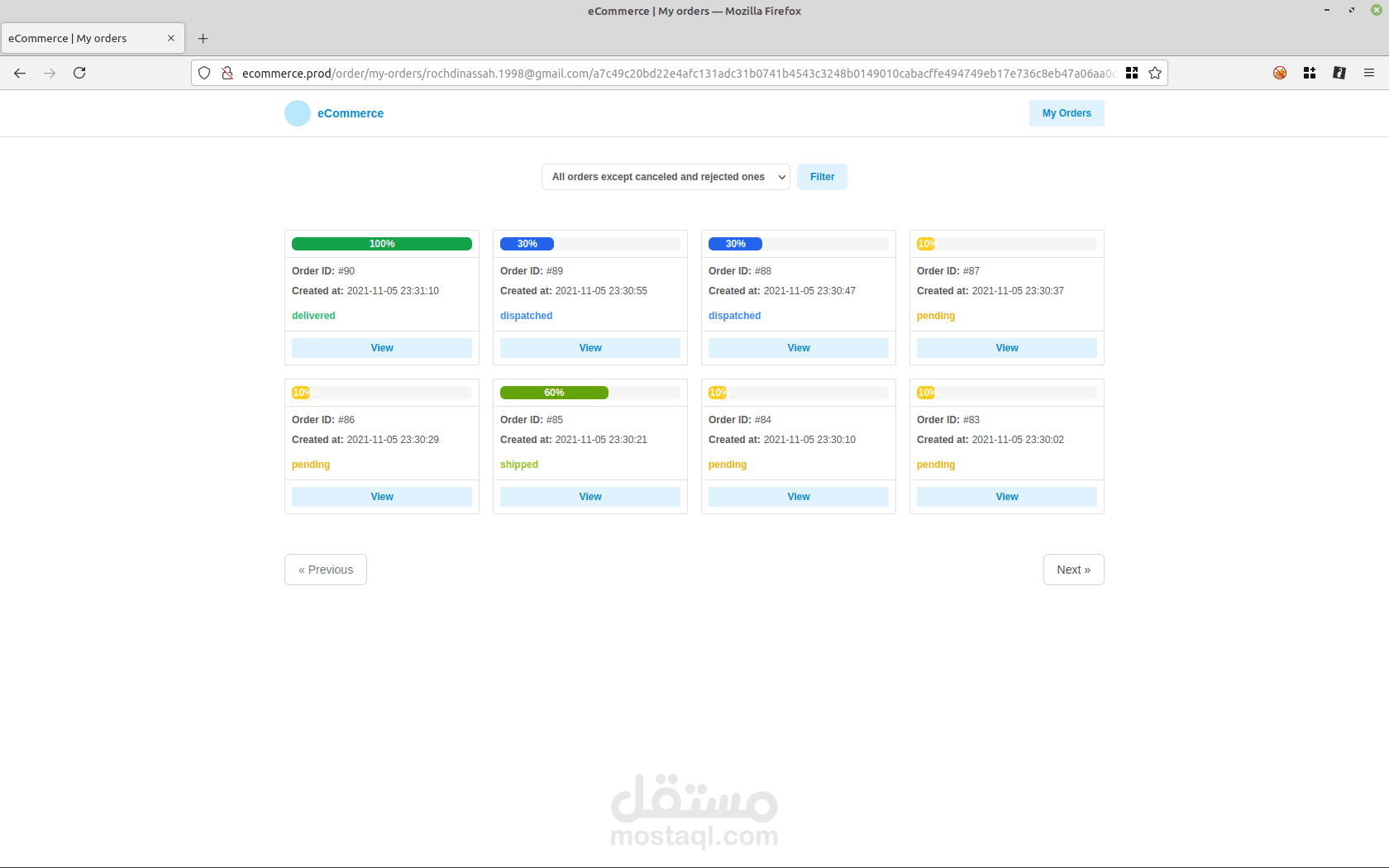Click the delivered status of order #90
Viewport: 1389px width, 868px height.
pyautogui.click(x=313, y=316)
